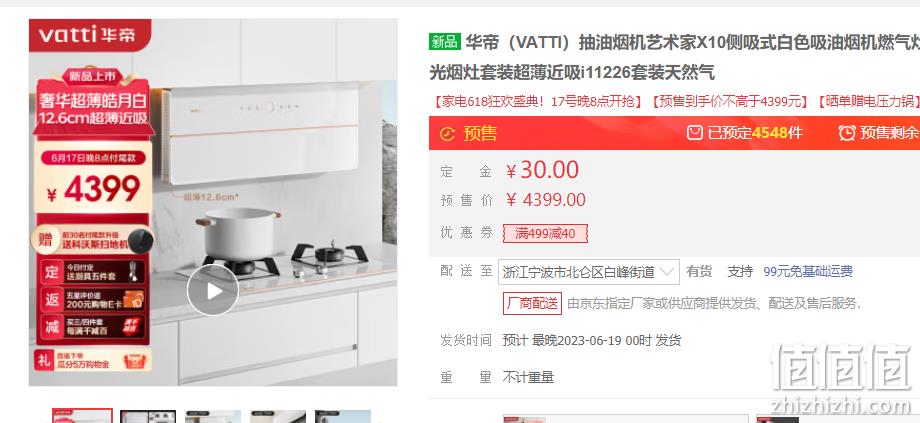920x423 pixels.
Task: Click the 赠 gift promo badge
Action: point(46,240)
